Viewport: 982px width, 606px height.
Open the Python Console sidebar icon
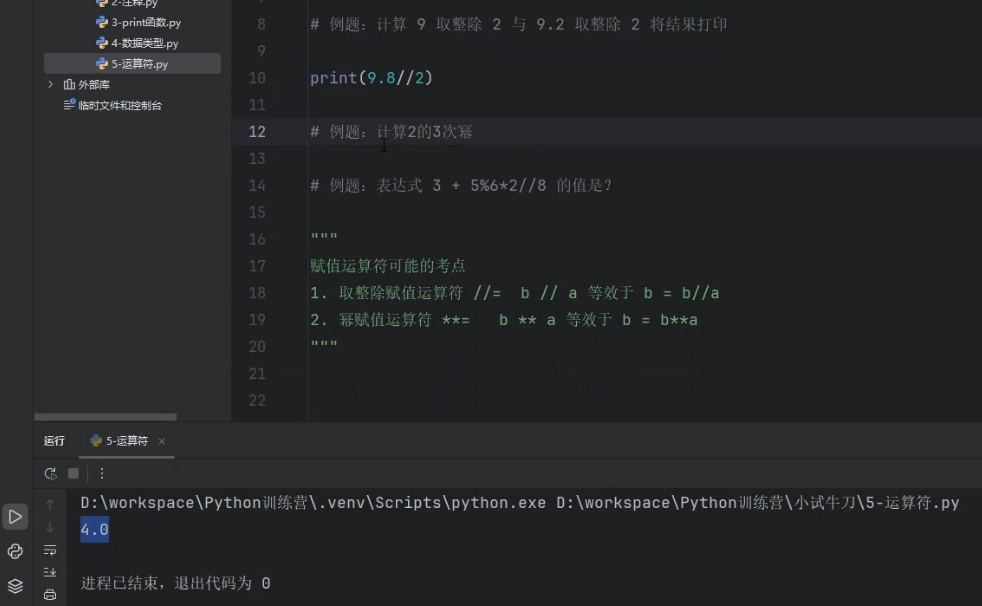click(15, 551)
